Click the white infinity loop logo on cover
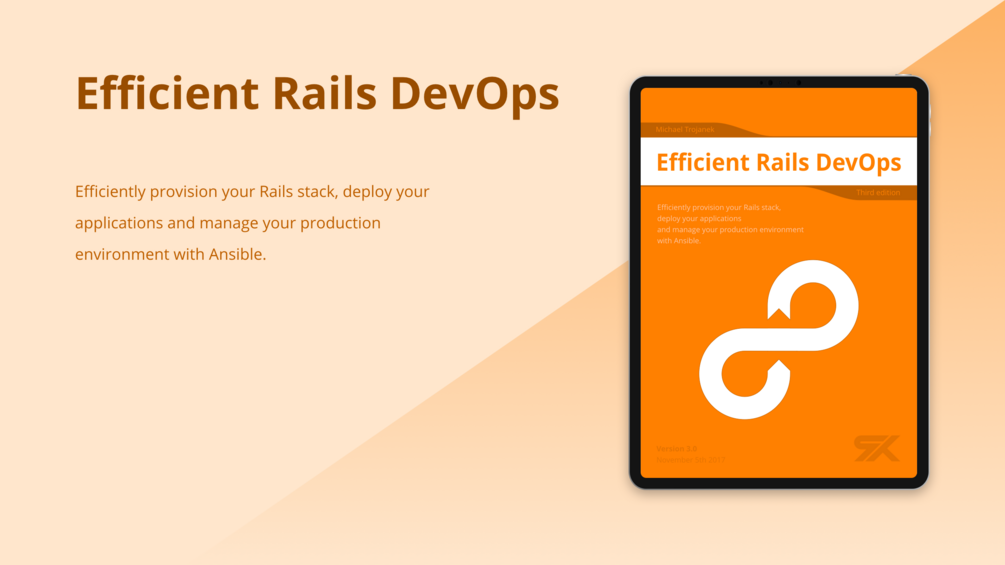Image resolution: width=1005 pixels, height=565 pixels. [779, 340]
